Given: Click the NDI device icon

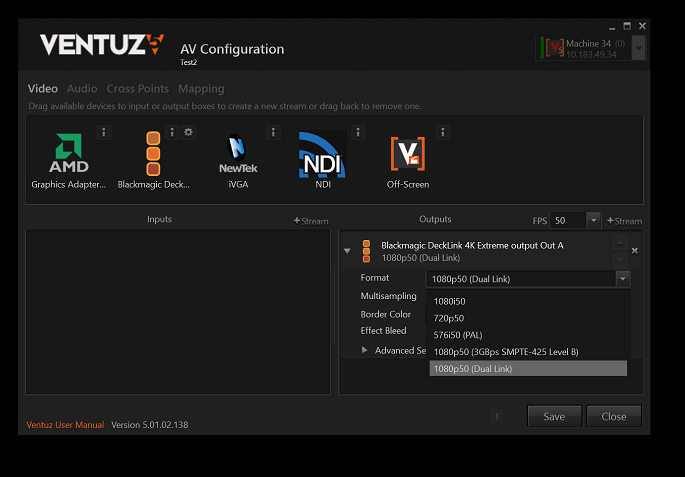Looking at the screenshot, I should pos(322,154).
